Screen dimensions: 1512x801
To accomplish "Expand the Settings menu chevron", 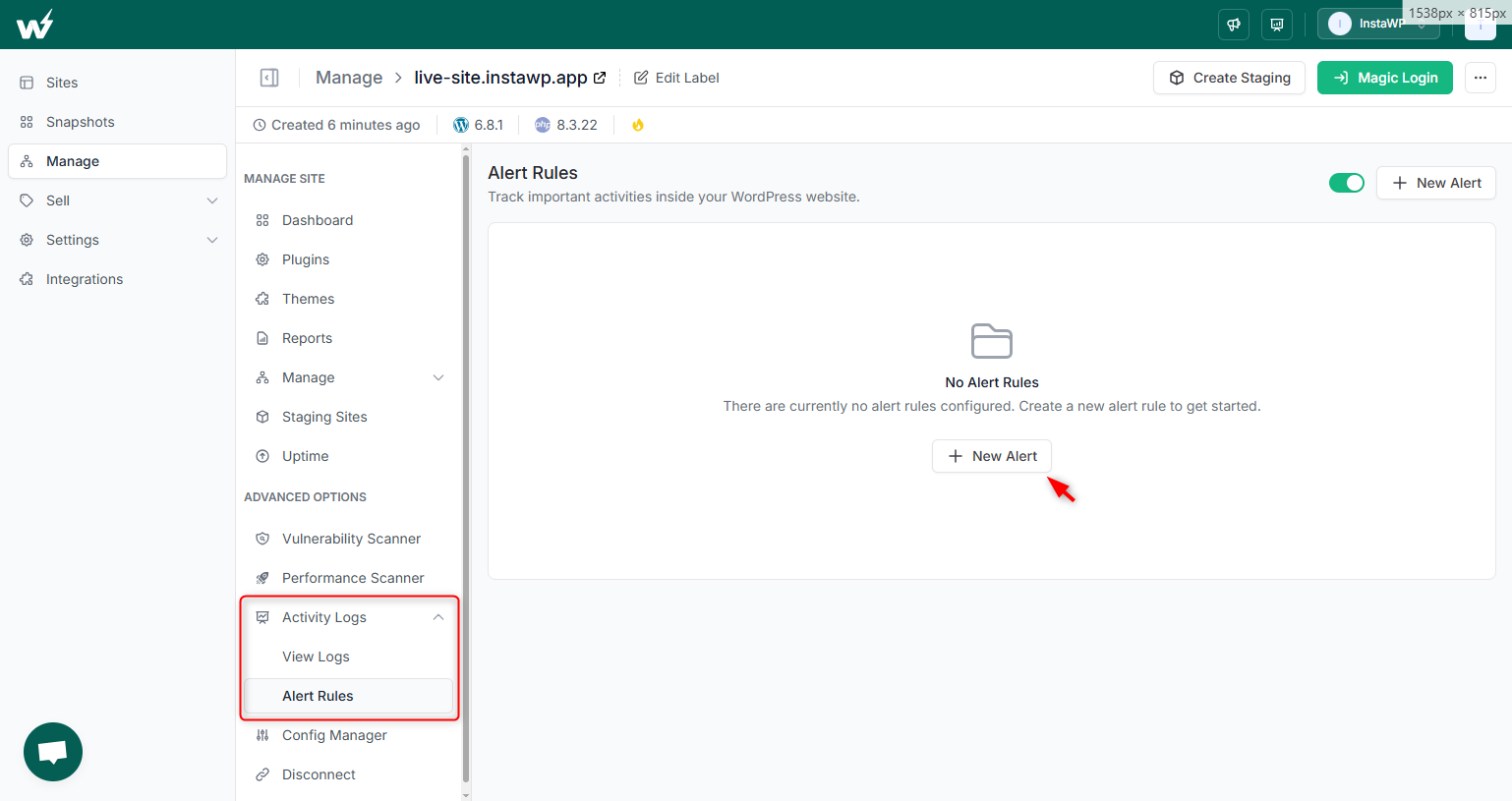I will point(212,240).
